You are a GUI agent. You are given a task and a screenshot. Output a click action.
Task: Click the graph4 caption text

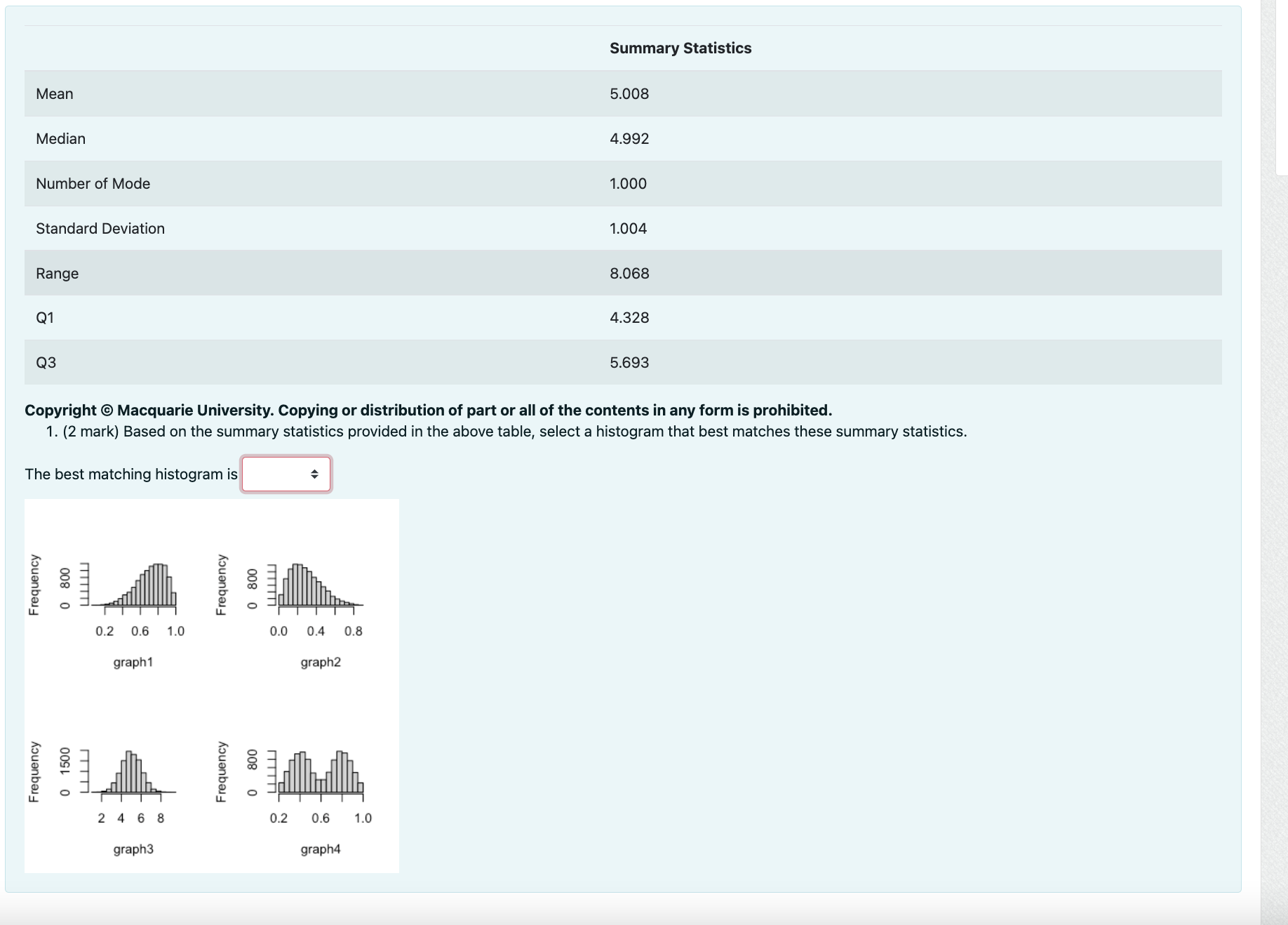pos(321,849)
